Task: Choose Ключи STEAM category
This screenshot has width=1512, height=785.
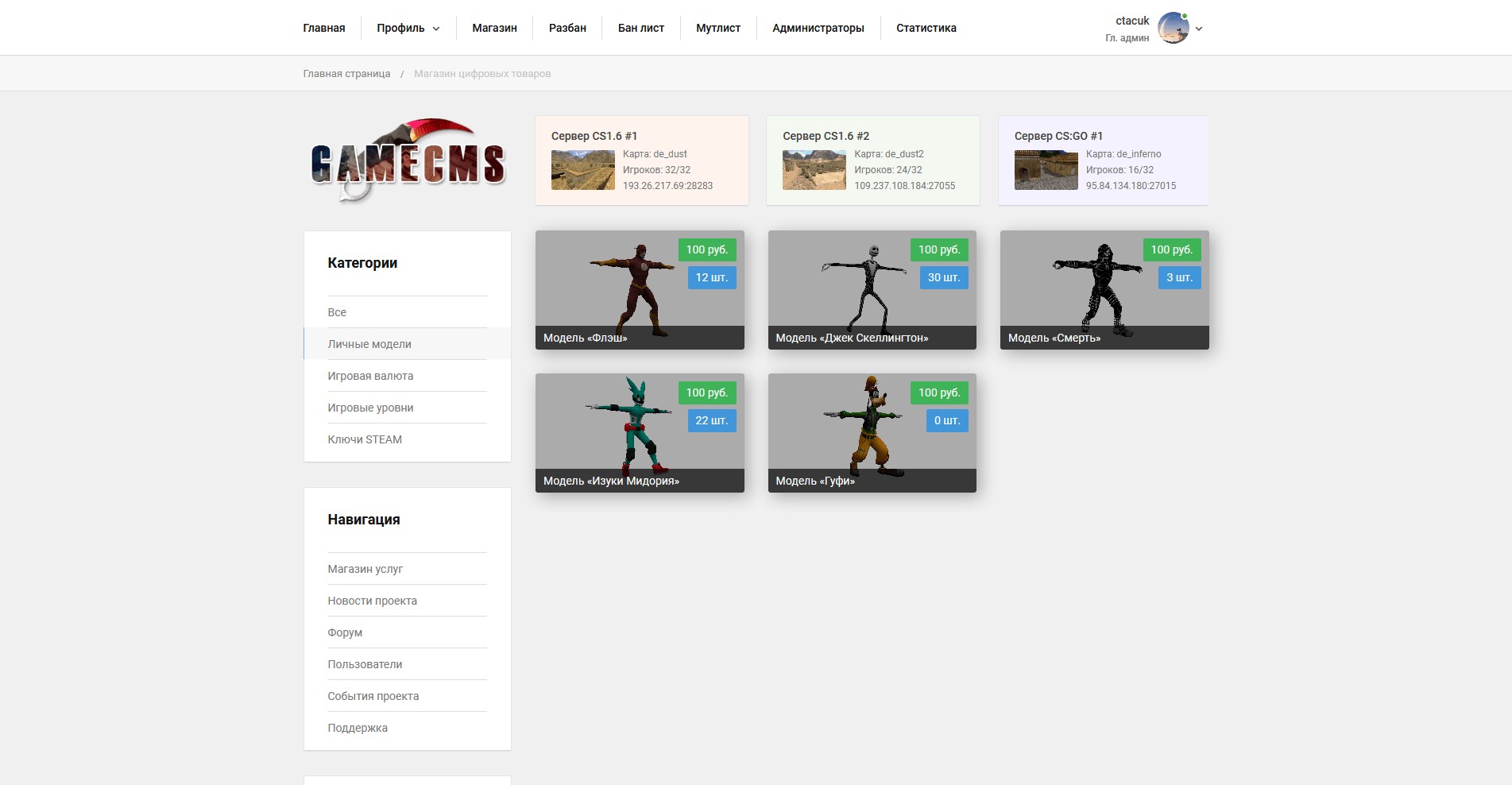Action: (365, 439)
